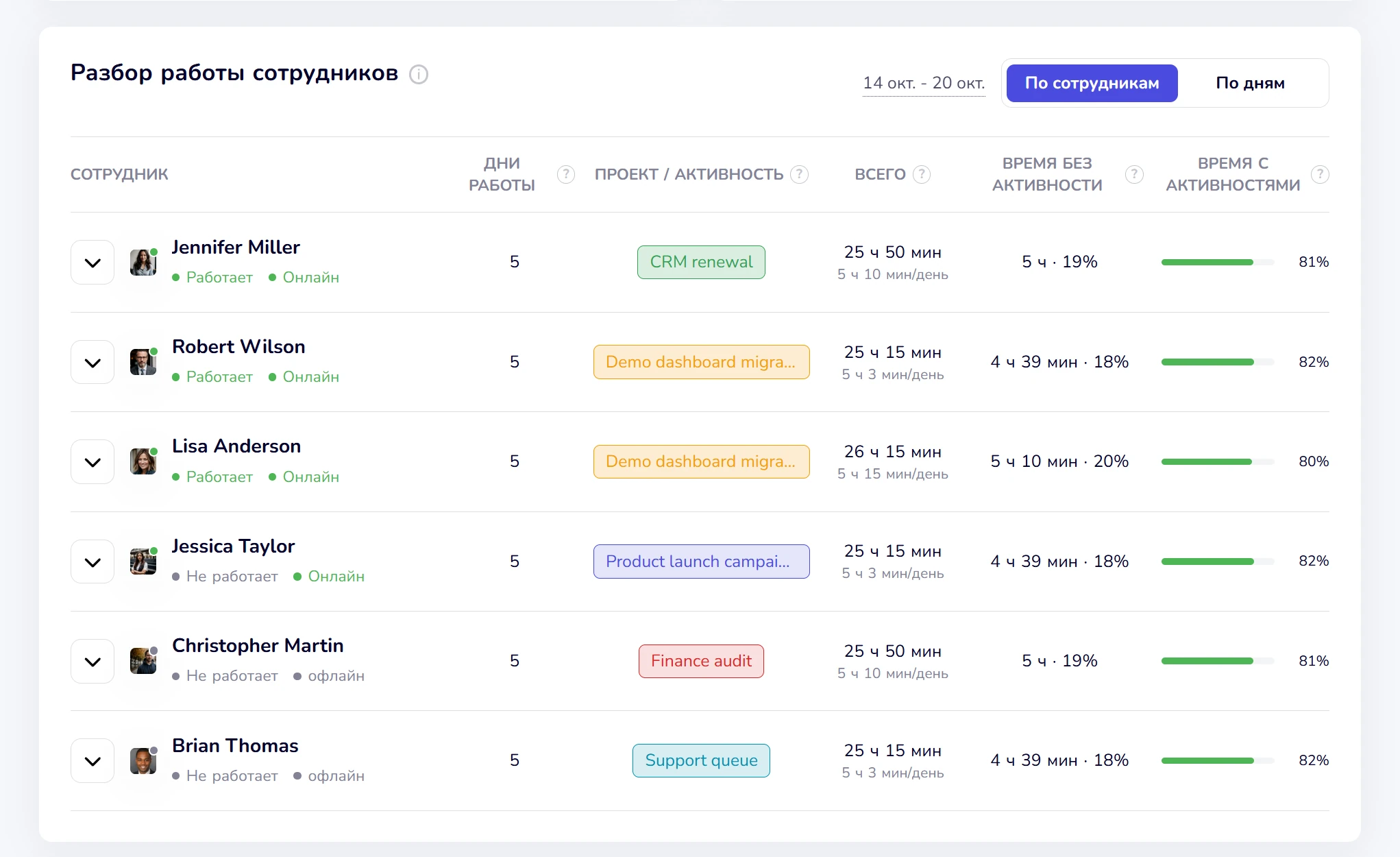
Task: Open the 14 окт. - 20 окт. date range
Action: coord(924,83)
